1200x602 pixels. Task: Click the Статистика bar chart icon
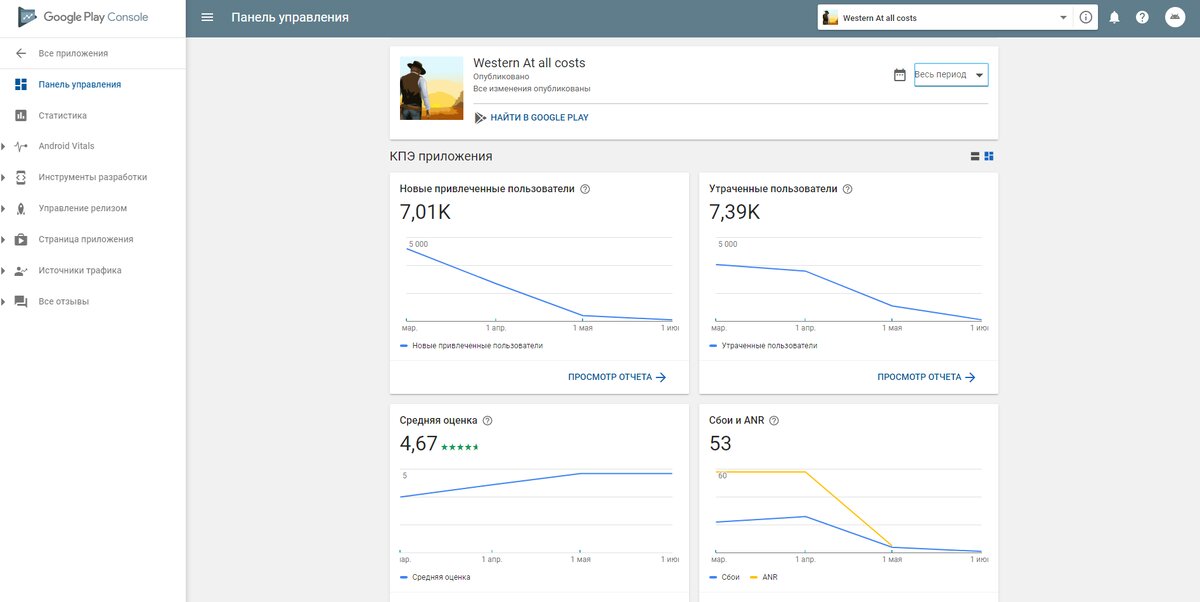pyautogui.click(x=21, y=115)
